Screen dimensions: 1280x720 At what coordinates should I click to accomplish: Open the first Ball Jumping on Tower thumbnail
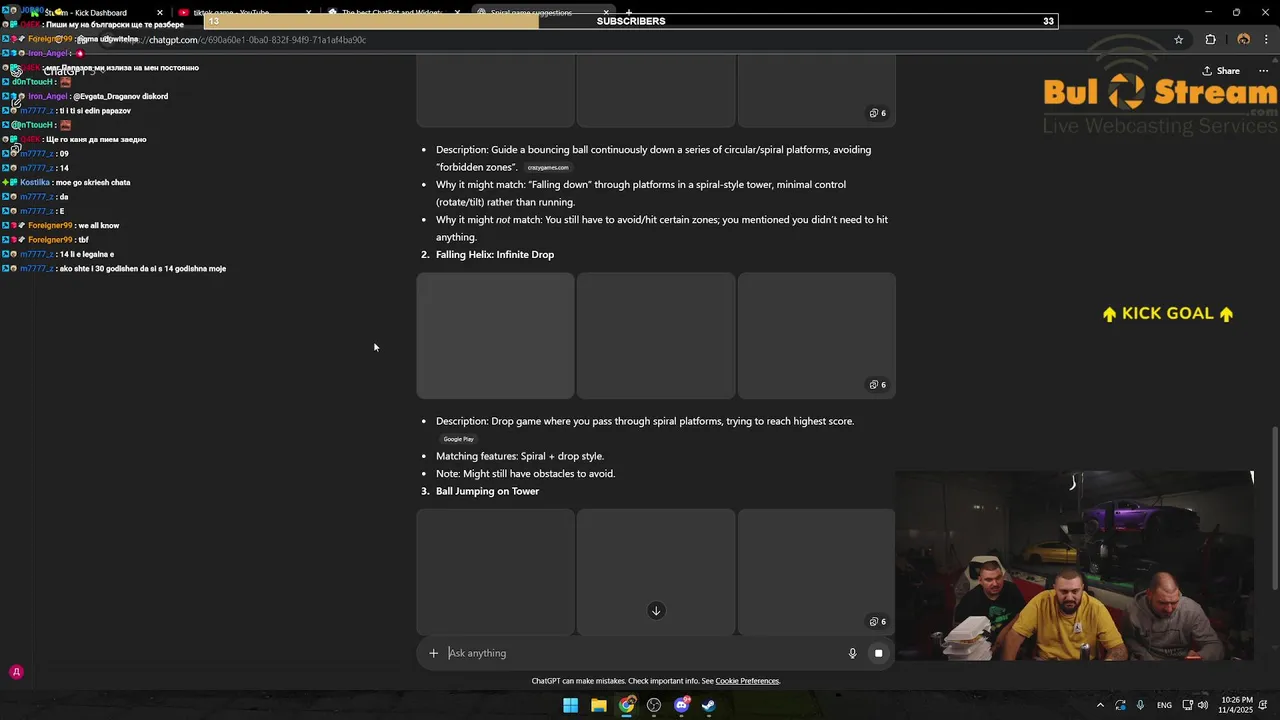(495, 572)
